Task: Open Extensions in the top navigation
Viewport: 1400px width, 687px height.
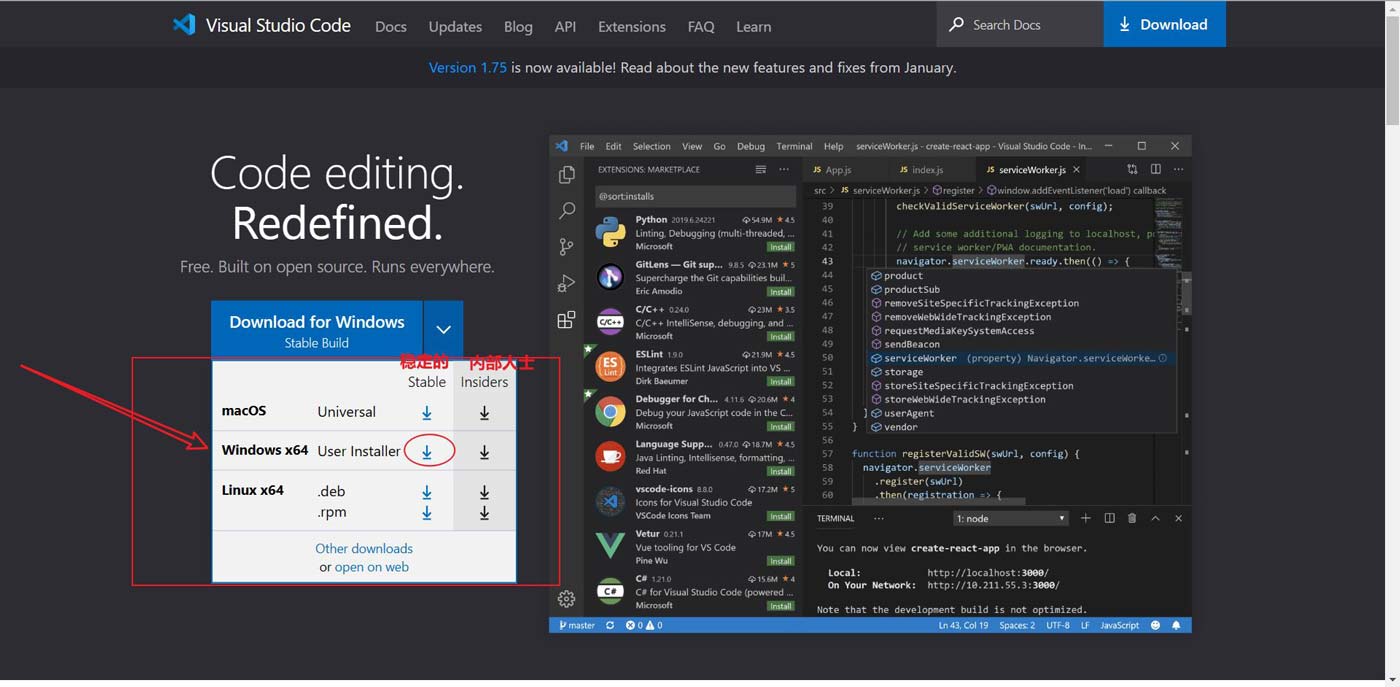Action: pyautogui.click(x=632, y=26)
